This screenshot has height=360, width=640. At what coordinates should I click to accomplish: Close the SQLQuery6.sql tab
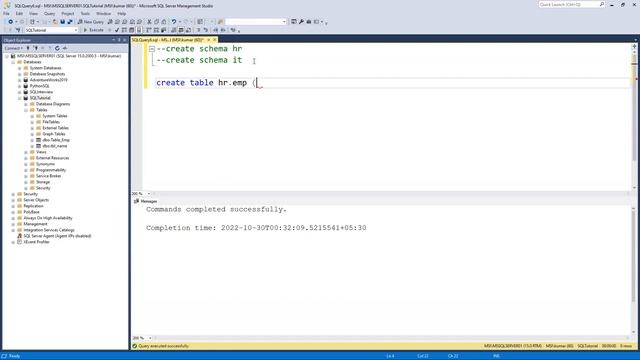pos(214,40)
